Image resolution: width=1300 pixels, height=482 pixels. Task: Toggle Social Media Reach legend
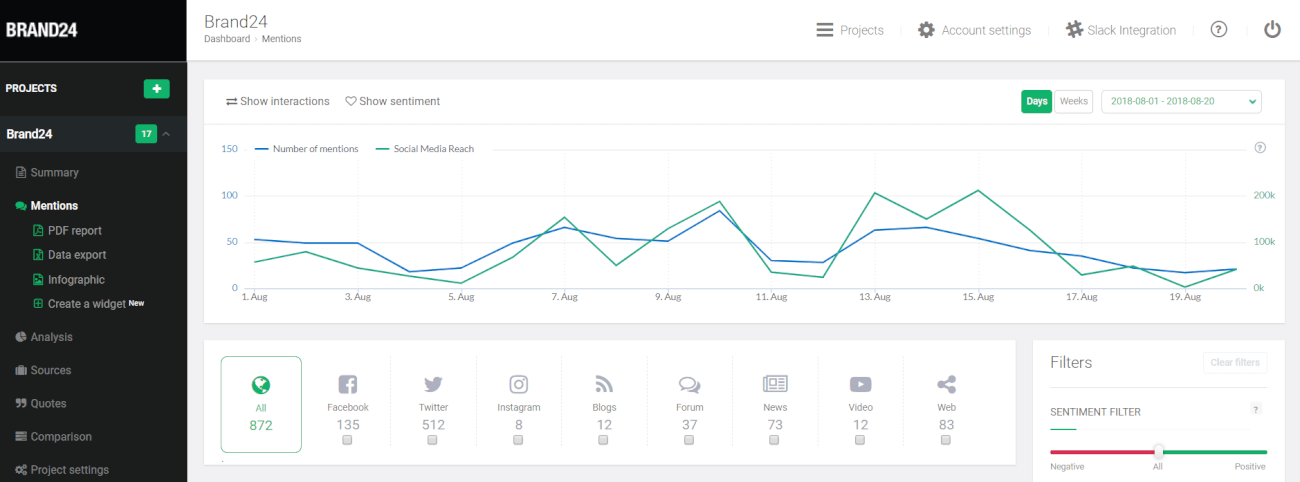424,149
